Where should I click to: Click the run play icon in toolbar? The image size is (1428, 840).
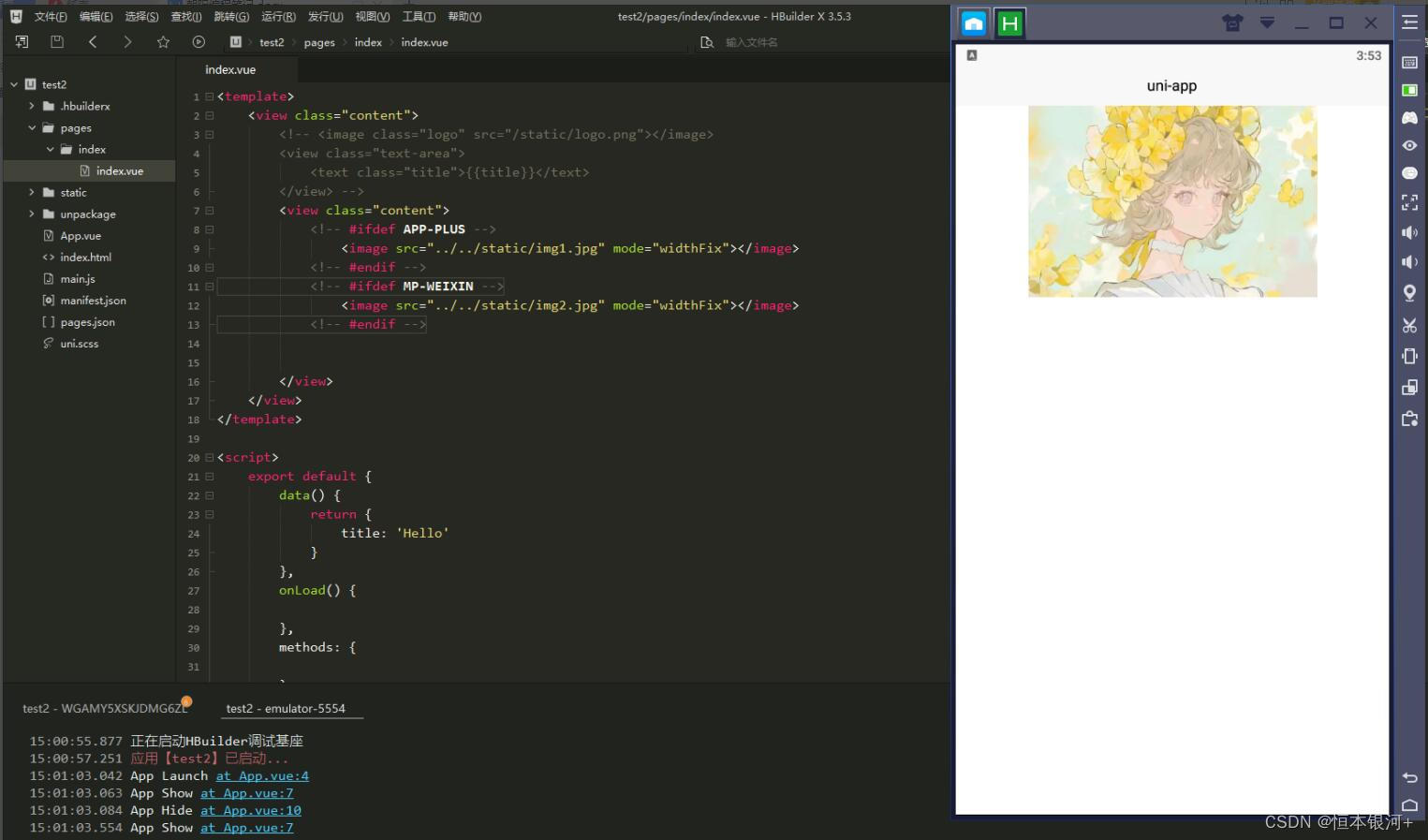pyautogui.click(x=199, y=42)
